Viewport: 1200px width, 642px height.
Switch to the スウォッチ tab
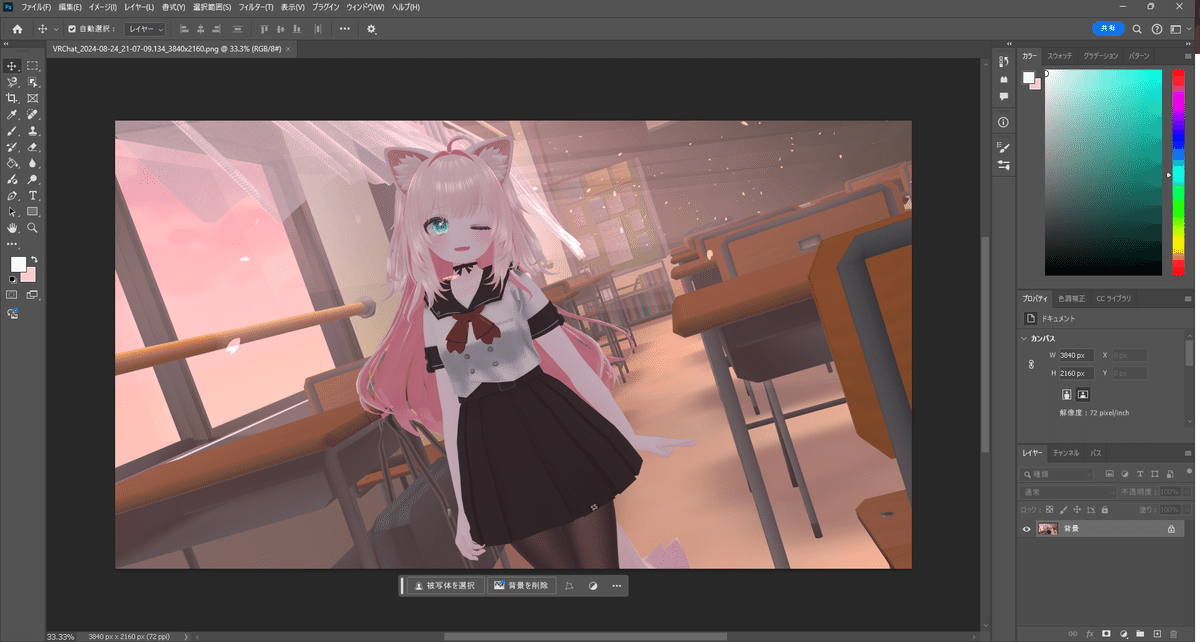click(x=1059, y=55)
